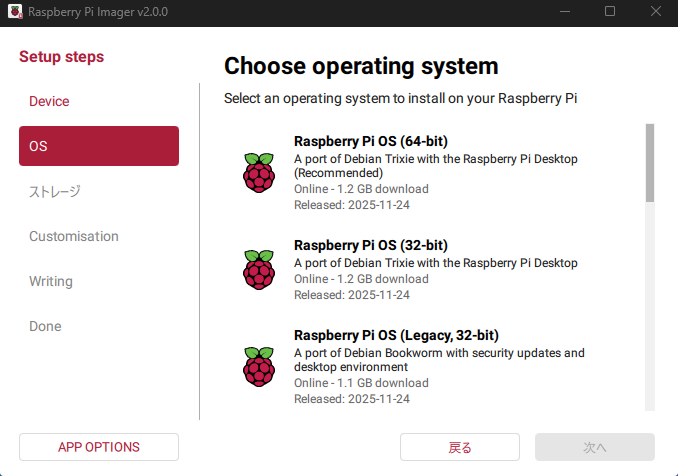Select the OS step in sidebar

pos(99,146)
